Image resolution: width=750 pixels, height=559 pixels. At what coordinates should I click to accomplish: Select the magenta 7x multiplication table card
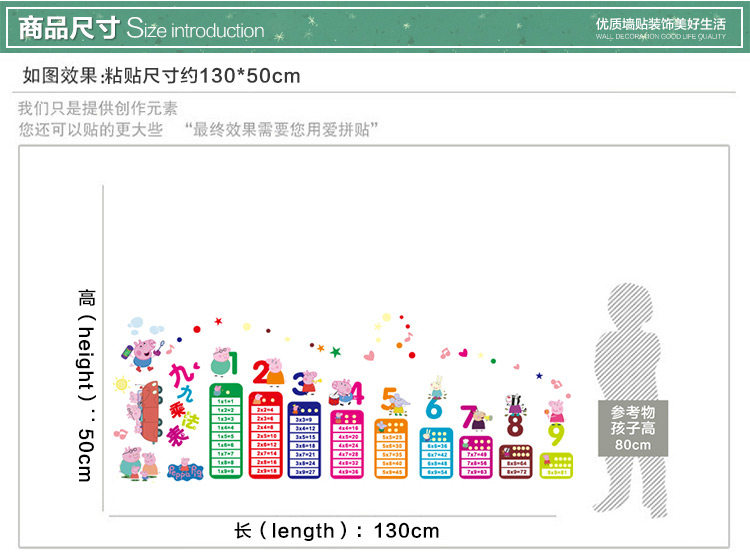[x=476, y=457]
